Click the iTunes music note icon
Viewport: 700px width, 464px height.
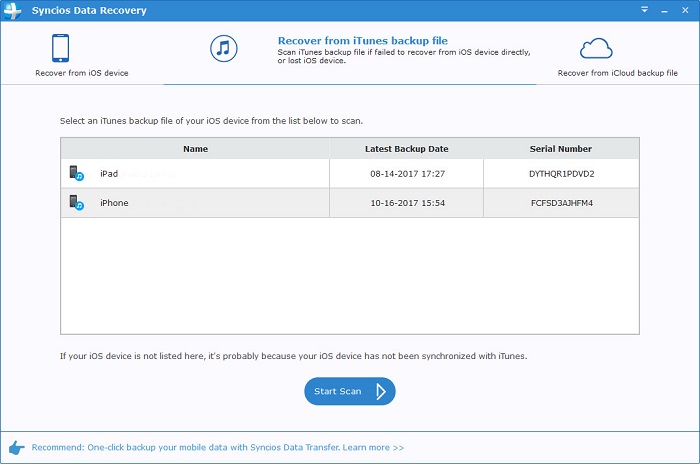(x=224, y=48)
